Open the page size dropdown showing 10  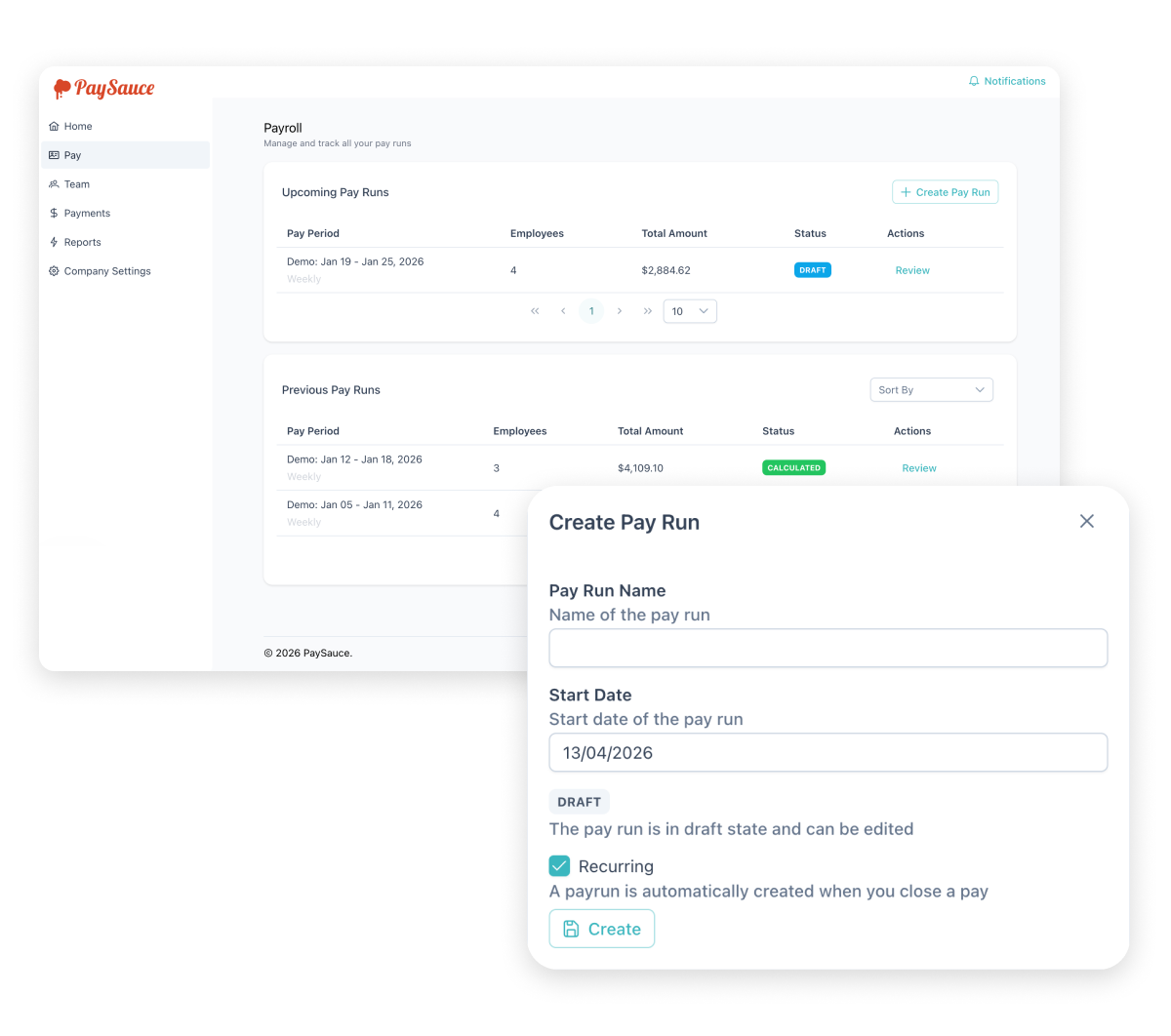point(690,311)
